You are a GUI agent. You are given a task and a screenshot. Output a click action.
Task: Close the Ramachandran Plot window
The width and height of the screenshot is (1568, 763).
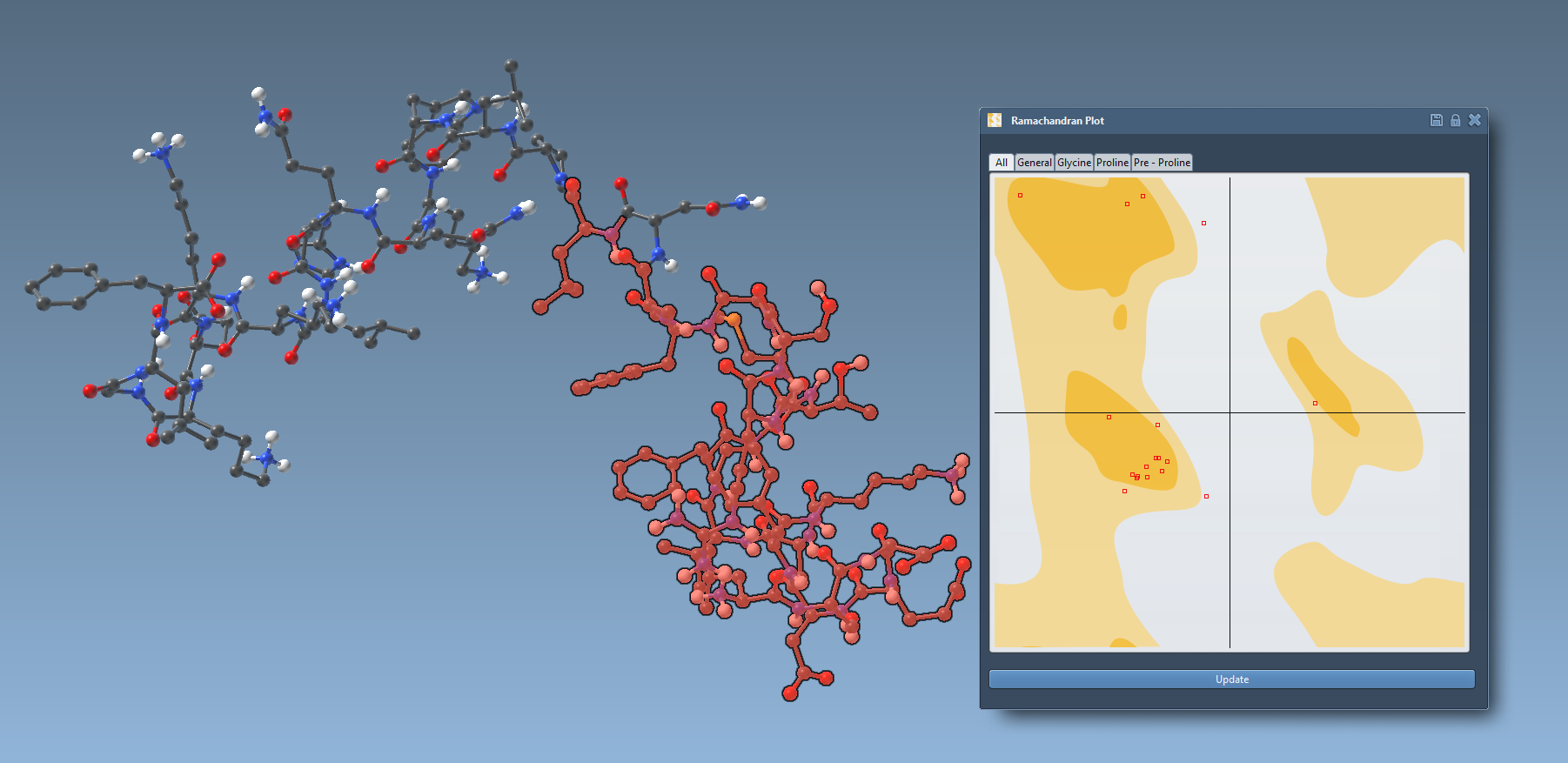pyautogui.click(x=1474, y=120)
